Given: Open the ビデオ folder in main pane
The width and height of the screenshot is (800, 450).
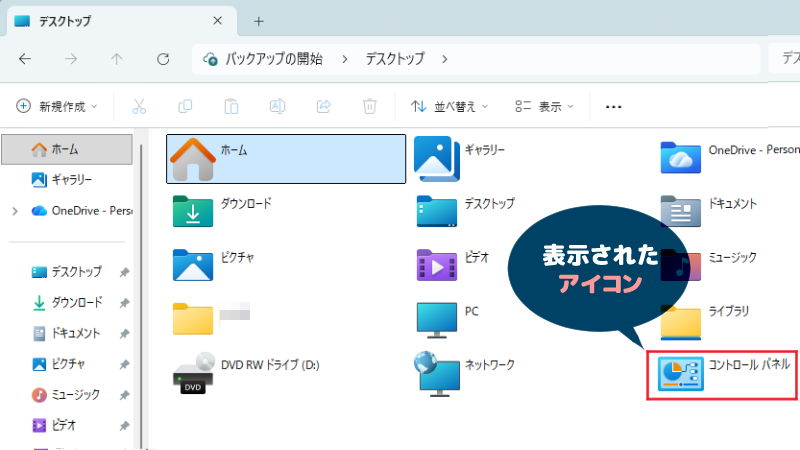Looking at the screenshot, I should point(453,265).
